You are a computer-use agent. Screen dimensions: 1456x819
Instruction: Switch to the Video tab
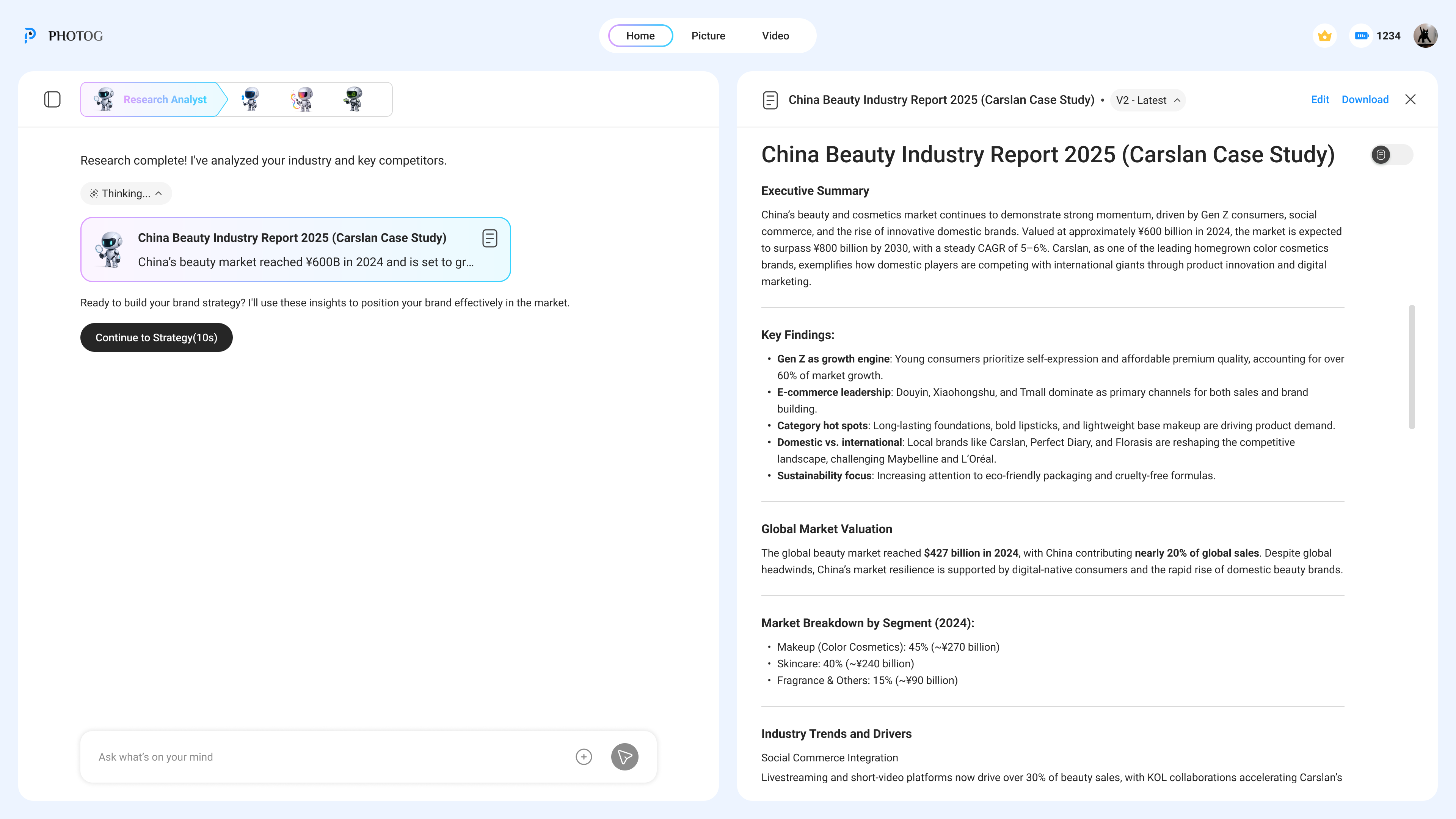(775, 35)
